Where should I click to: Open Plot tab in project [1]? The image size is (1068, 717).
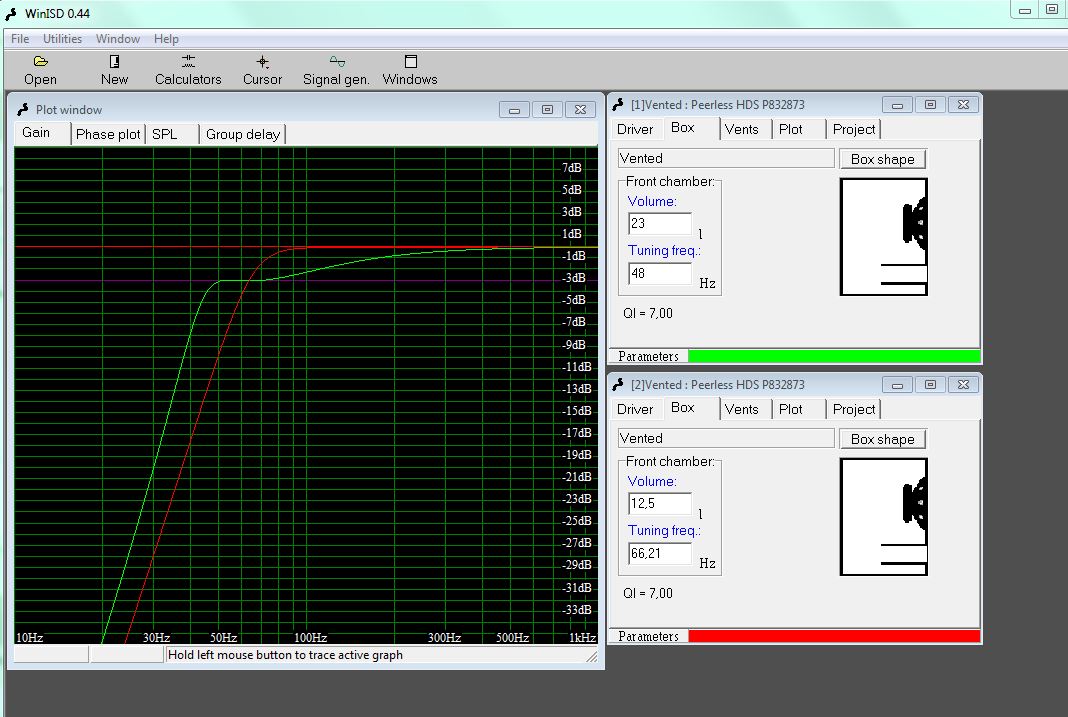coord(797,129)
